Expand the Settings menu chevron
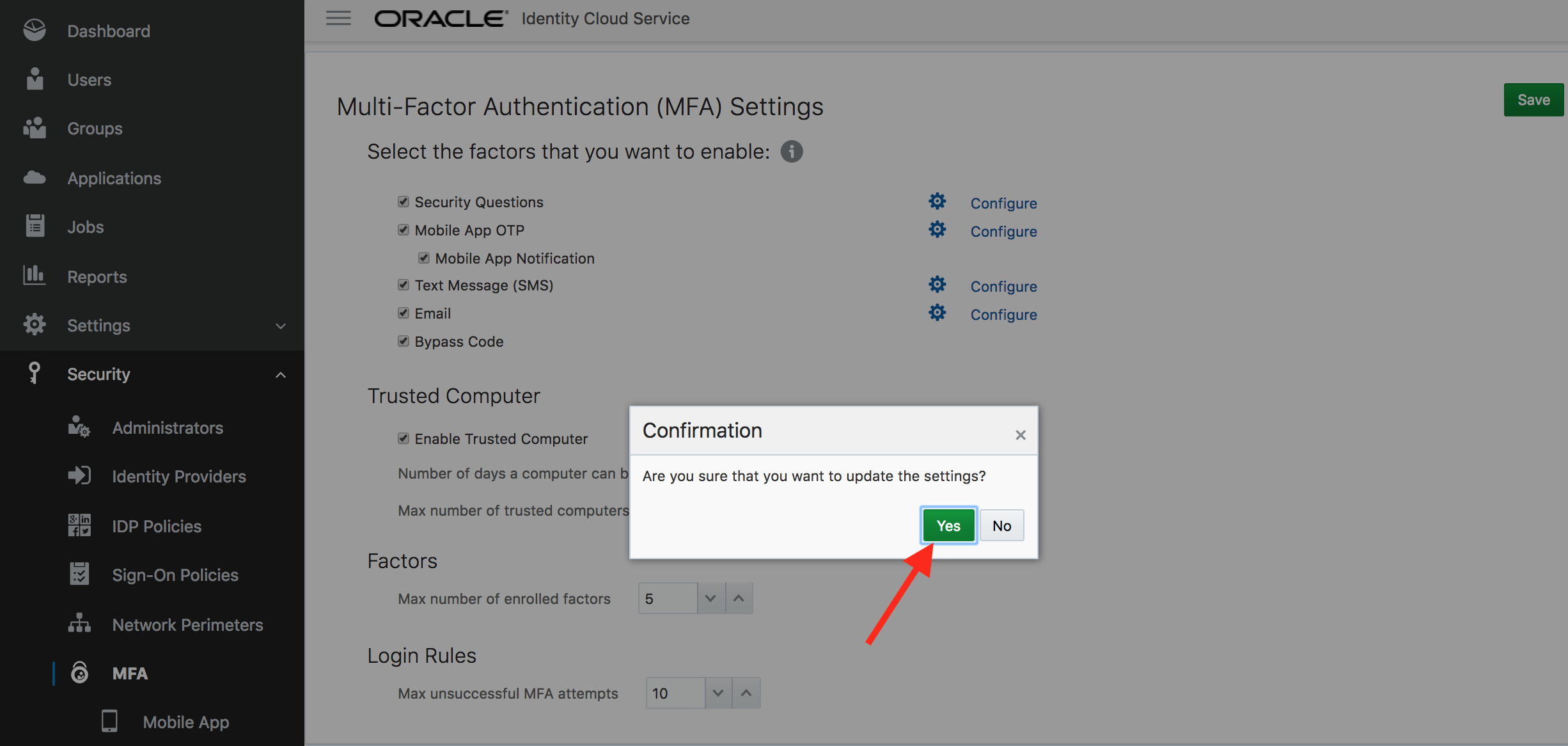The height and width of the screenshot is (746, 1568). (281, 326)
